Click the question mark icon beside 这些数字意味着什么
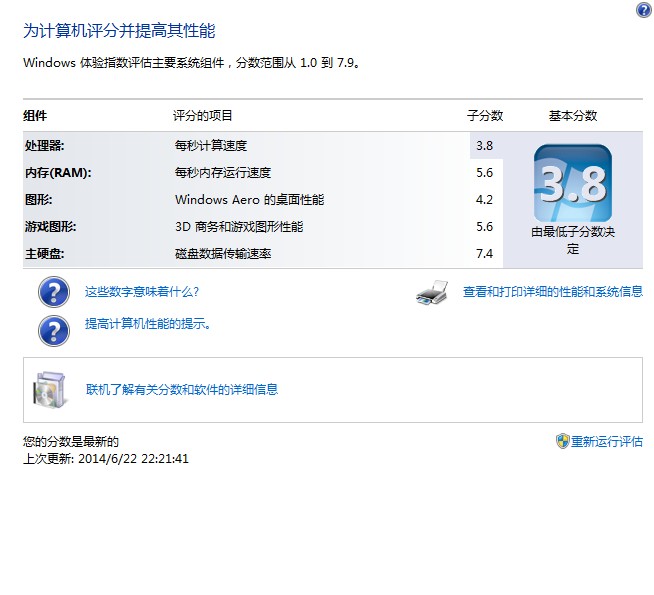The image size is (654, 595). tap(53, 292)
